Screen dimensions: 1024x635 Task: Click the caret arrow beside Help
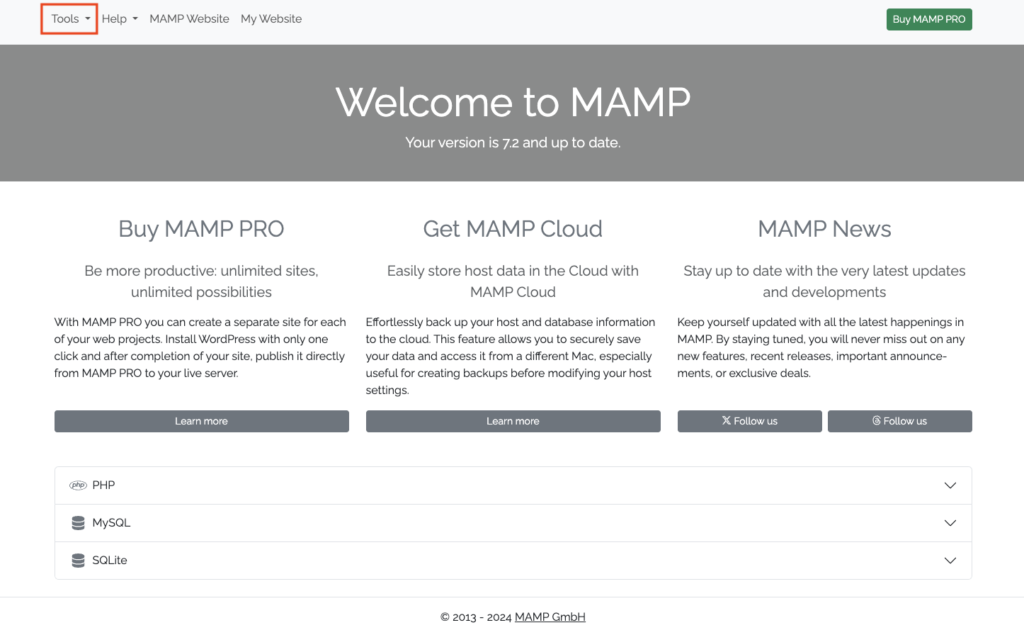(x=135, y=19)
